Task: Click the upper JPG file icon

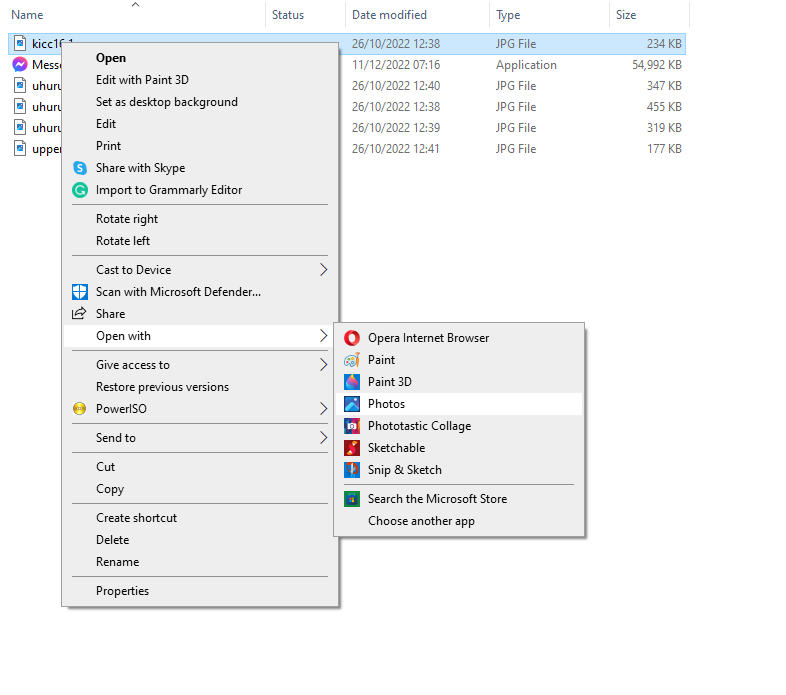Action: [x=20, y=149]
